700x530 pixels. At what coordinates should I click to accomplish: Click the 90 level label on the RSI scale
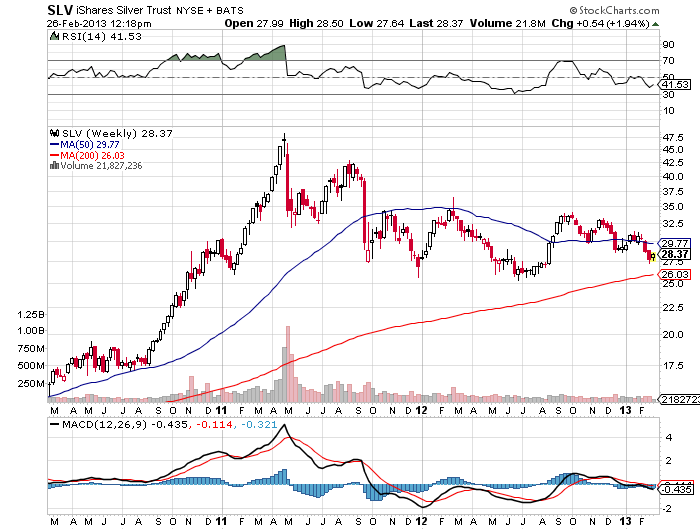[x=668, y=45]
